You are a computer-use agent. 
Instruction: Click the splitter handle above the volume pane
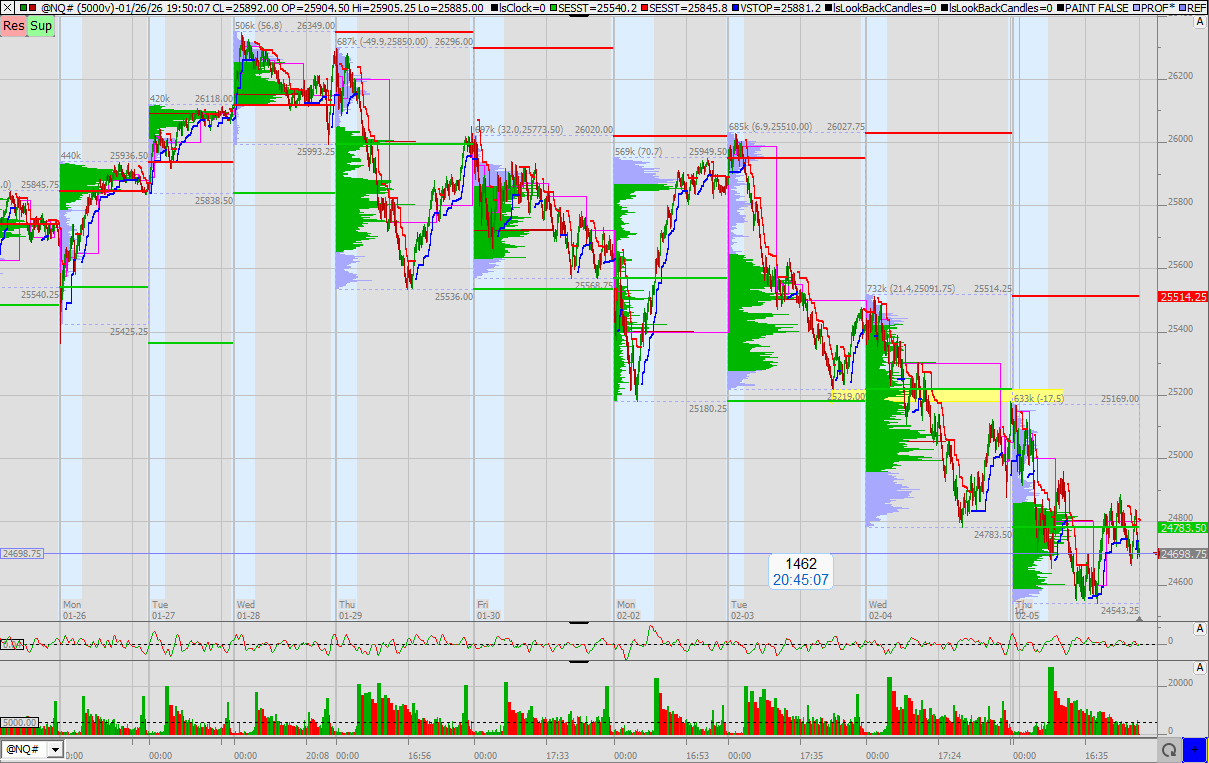pyautogui.click(x=578, y=661)
